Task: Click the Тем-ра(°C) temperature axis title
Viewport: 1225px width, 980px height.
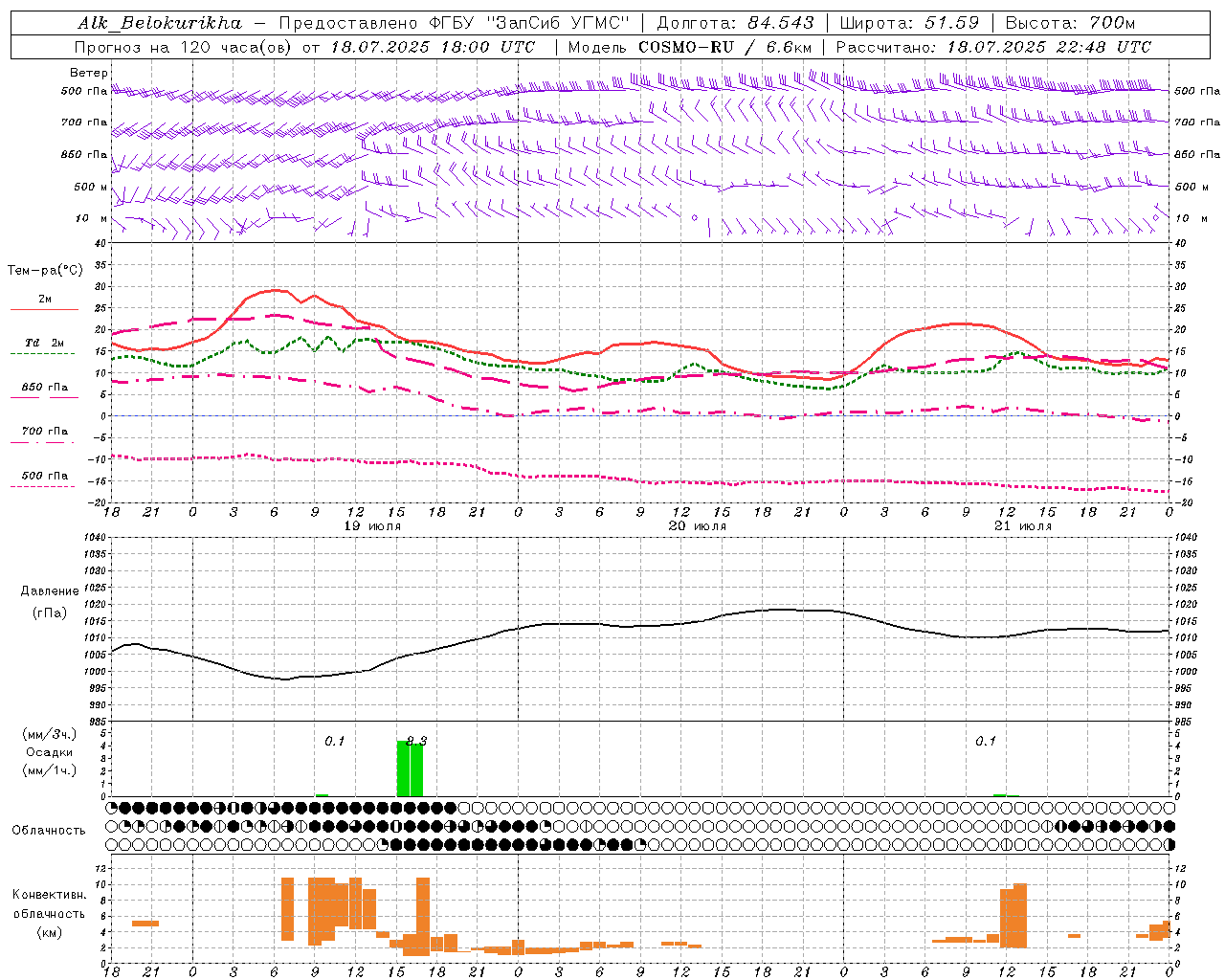Action: pyautogui.click(x=45, y=271)
